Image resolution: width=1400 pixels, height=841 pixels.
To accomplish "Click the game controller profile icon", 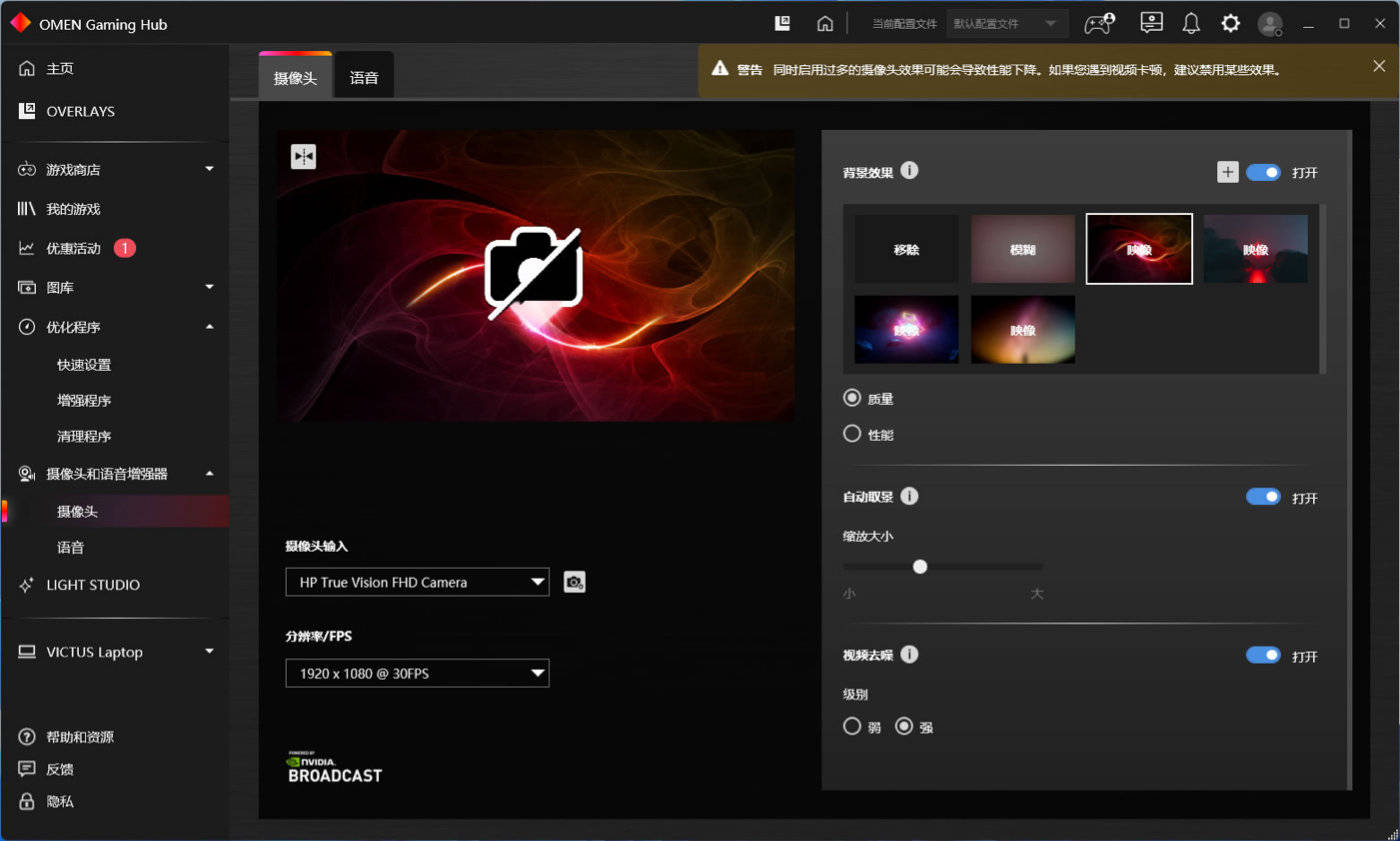I will [x=1100, y=24].
